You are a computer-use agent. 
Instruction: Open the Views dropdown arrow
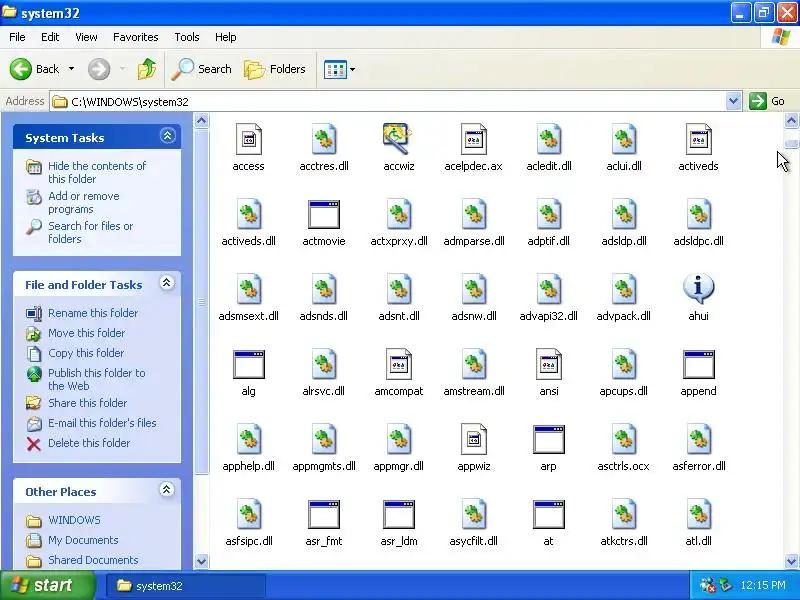click(353, 69)
